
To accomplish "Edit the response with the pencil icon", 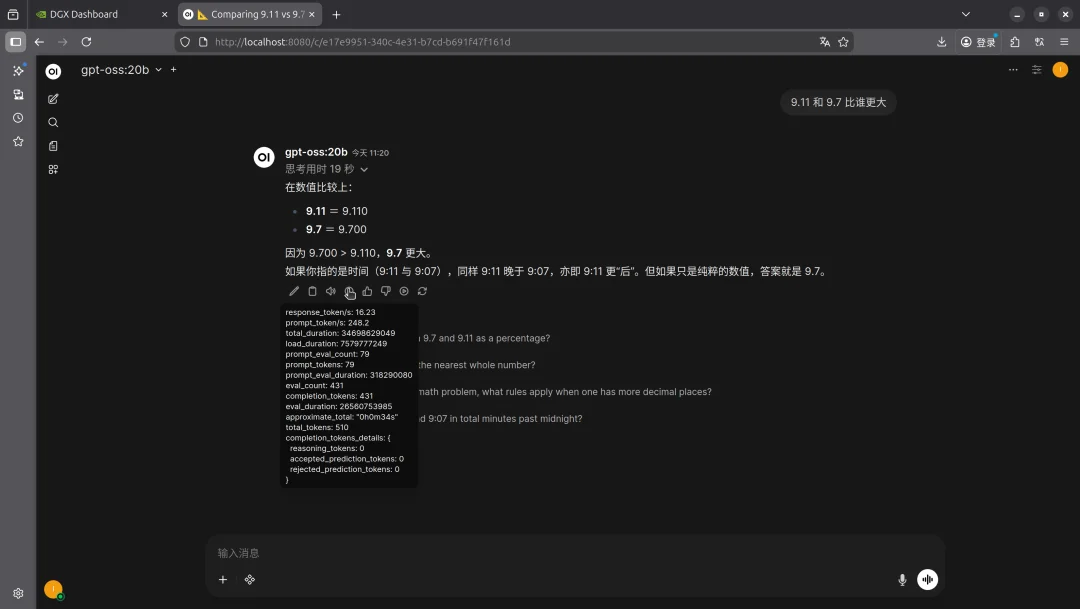I will (x=294, y=291).
